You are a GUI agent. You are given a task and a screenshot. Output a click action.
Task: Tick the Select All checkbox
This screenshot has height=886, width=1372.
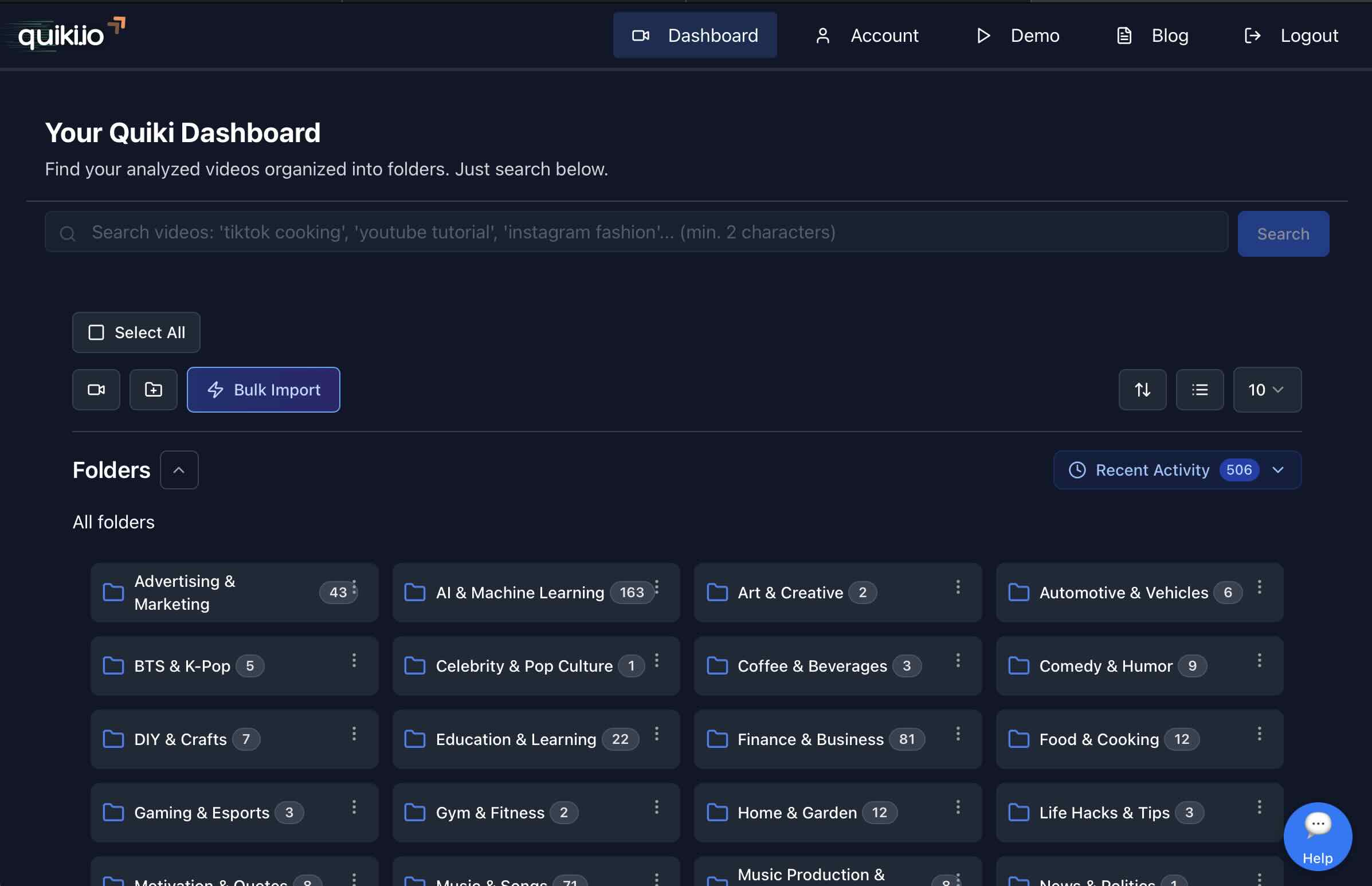[96, 332]
